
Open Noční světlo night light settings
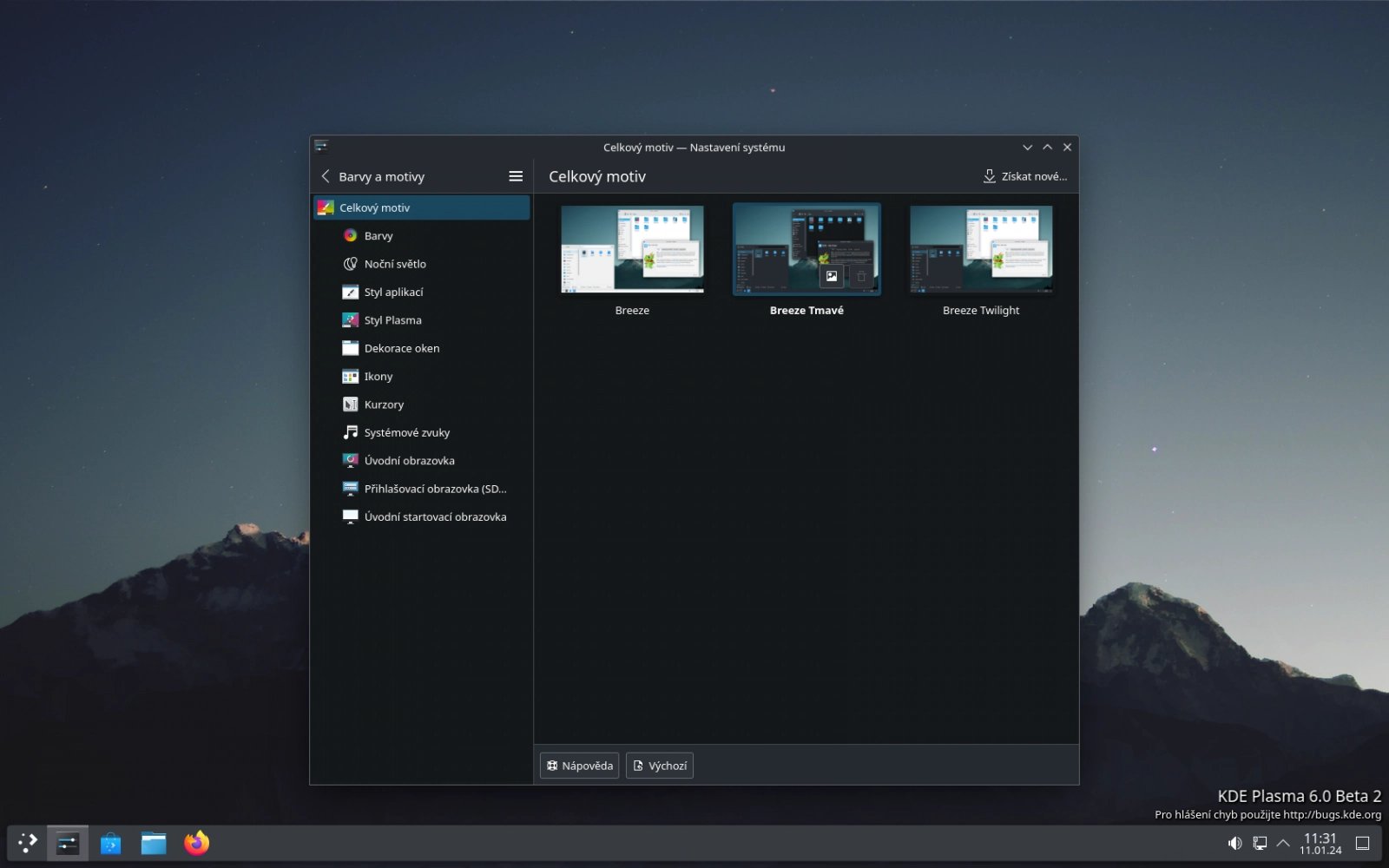(x=395, y=264)
